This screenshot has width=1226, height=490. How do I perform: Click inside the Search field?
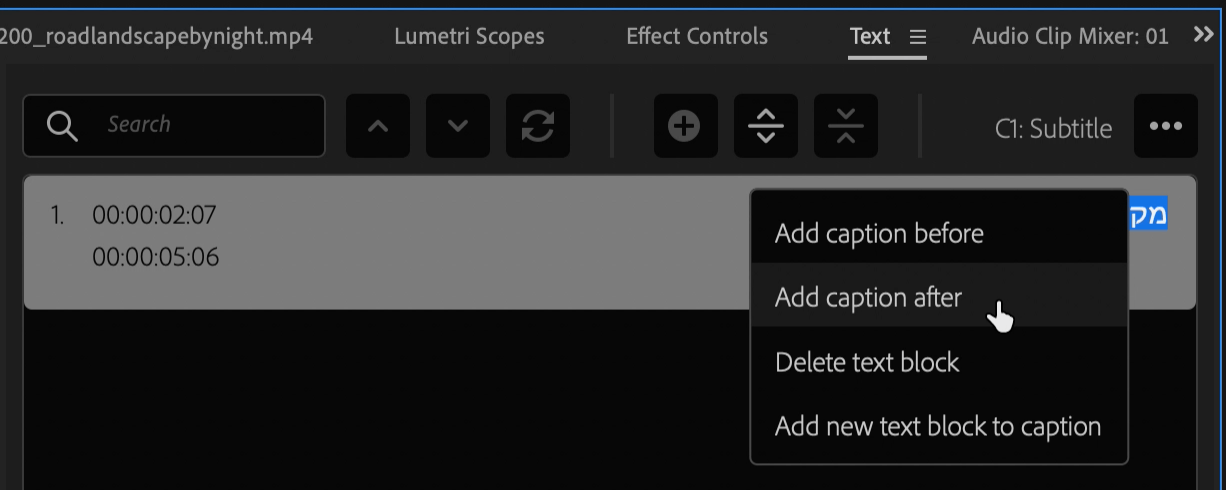coord(174,126)
